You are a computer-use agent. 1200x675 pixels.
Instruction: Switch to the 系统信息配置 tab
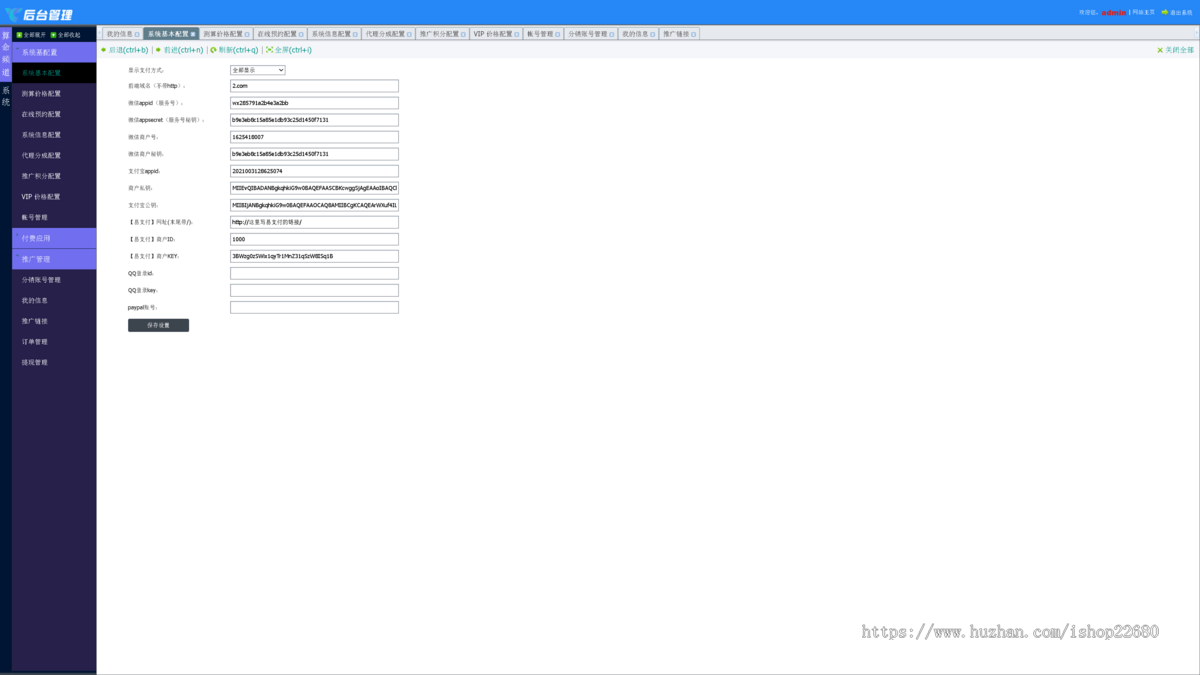333,34
